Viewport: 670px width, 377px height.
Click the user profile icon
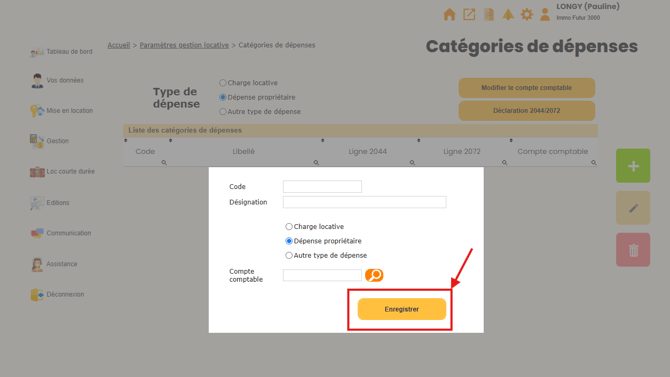pyautogui.click(x=545, y=15)
